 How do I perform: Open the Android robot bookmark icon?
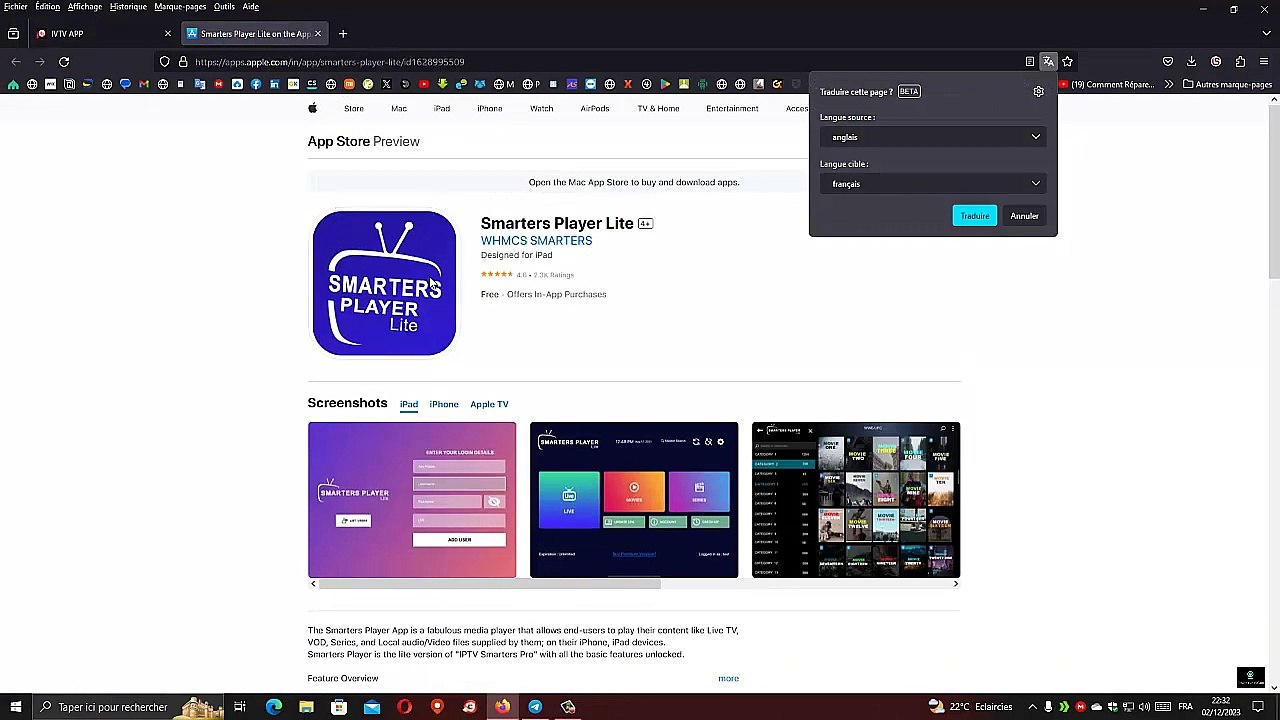click(703, 85)
